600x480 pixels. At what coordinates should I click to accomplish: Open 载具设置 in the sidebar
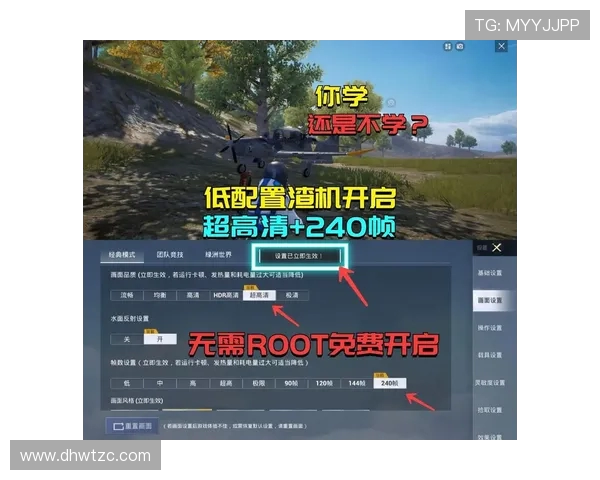[490, 355]
